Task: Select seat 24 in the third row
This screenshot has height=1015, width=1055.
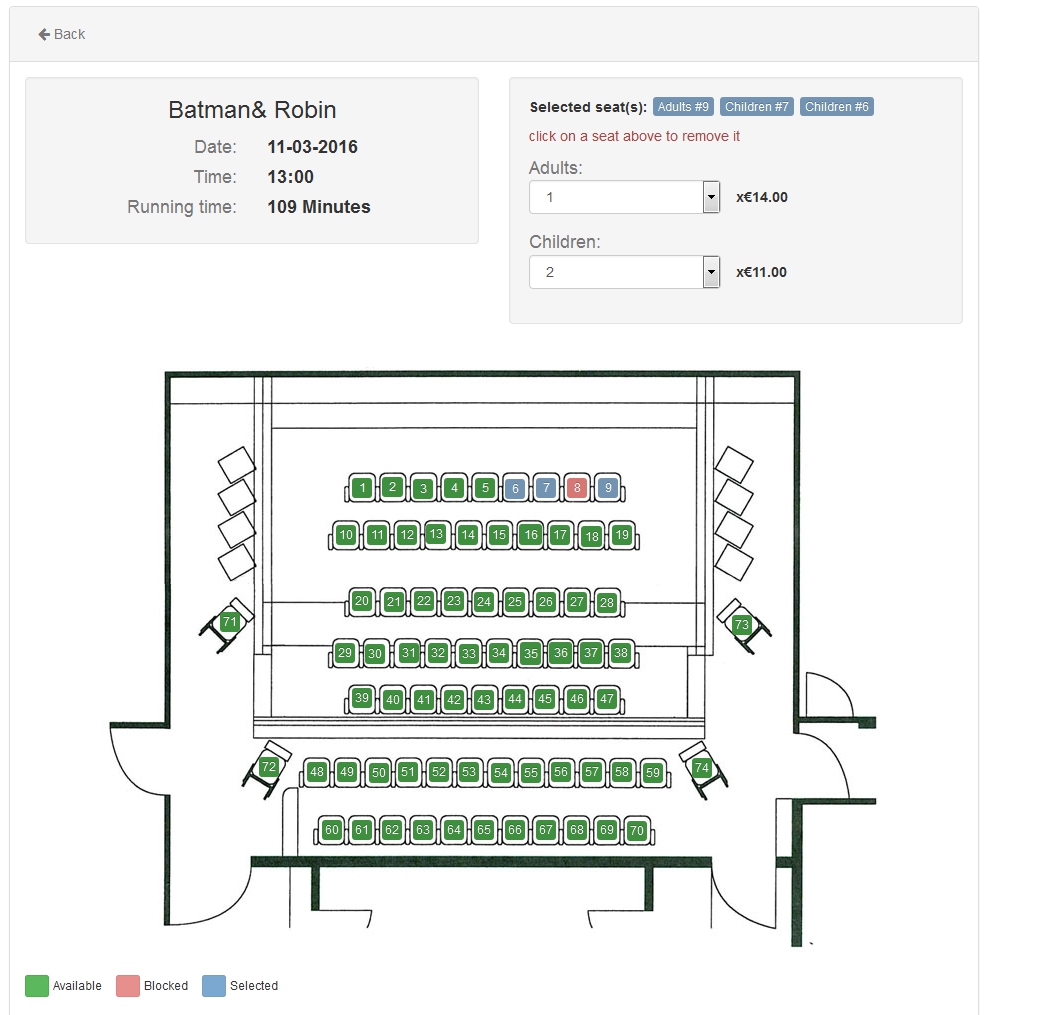Action: point(484,602)
